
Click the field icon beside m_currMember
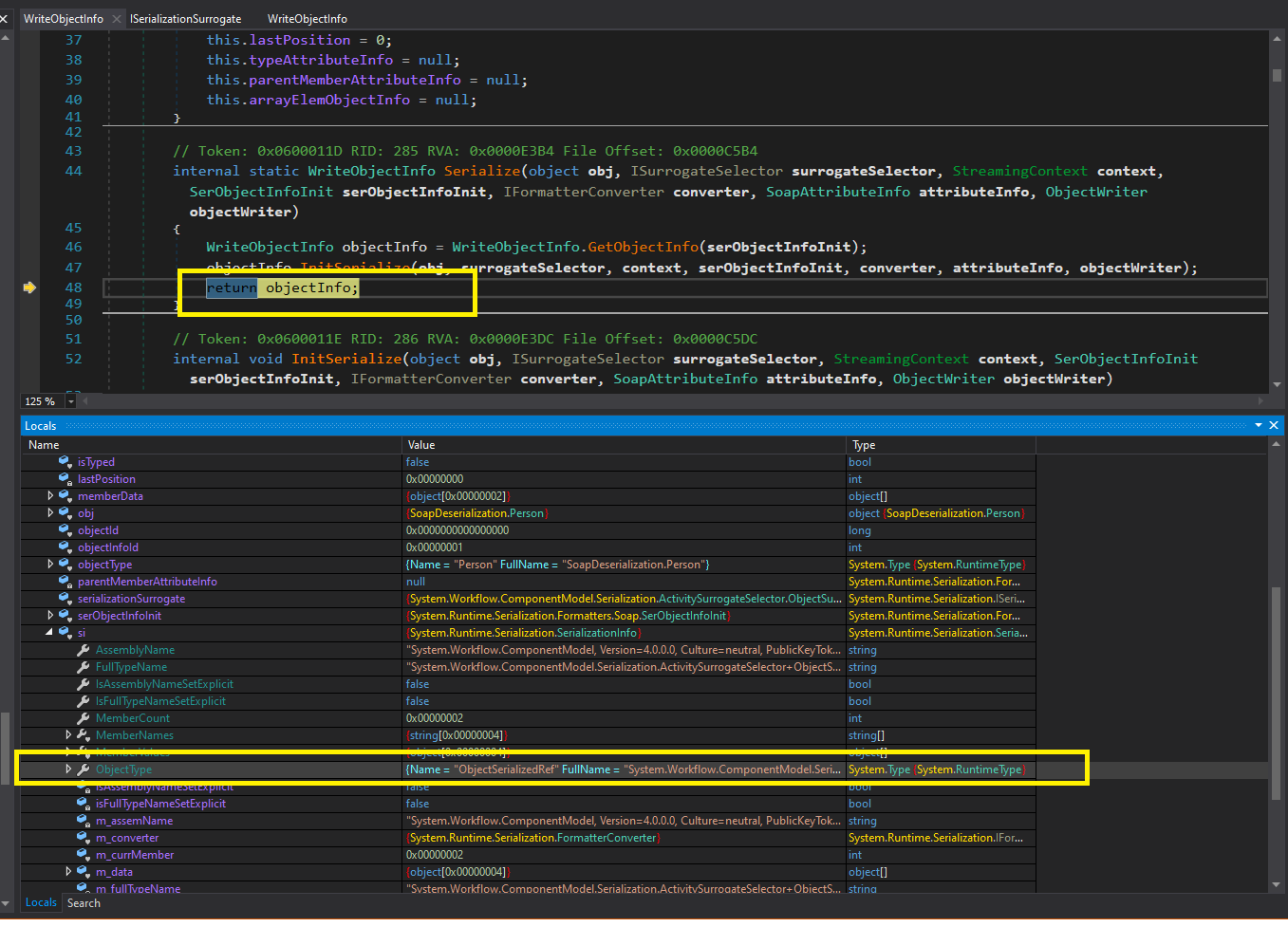coord(84,855)
